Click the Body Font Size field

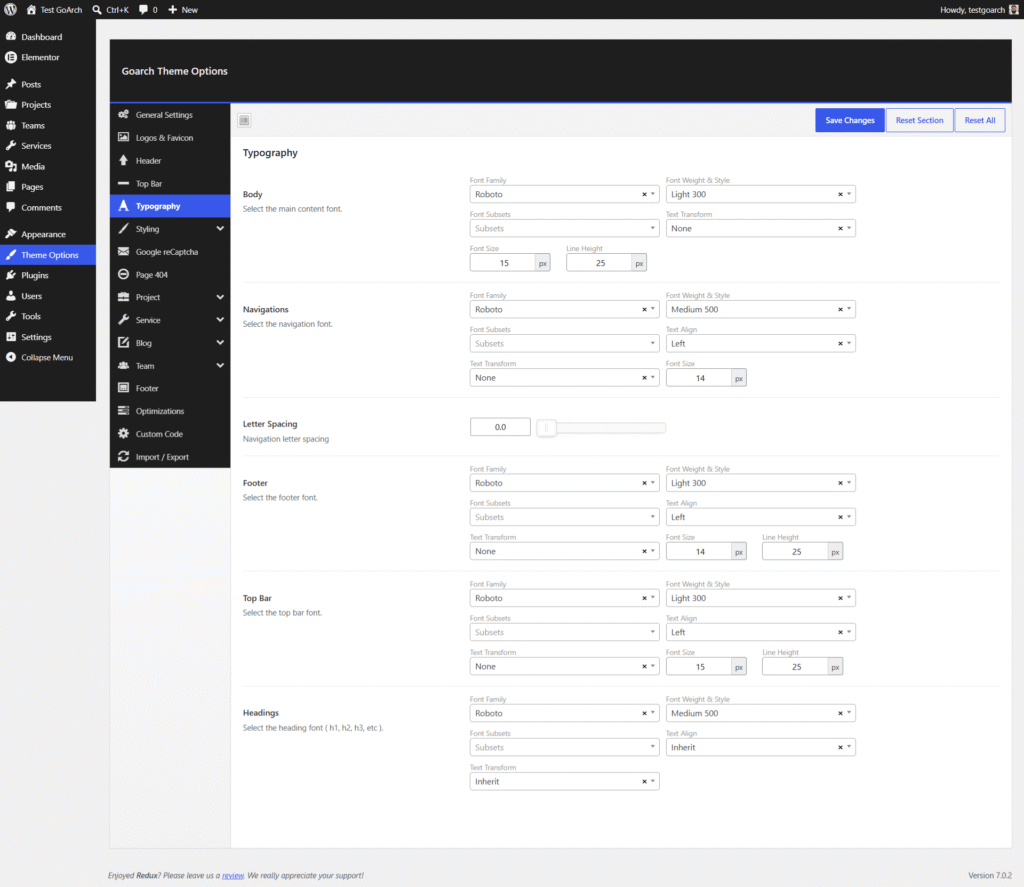(503, 263)
